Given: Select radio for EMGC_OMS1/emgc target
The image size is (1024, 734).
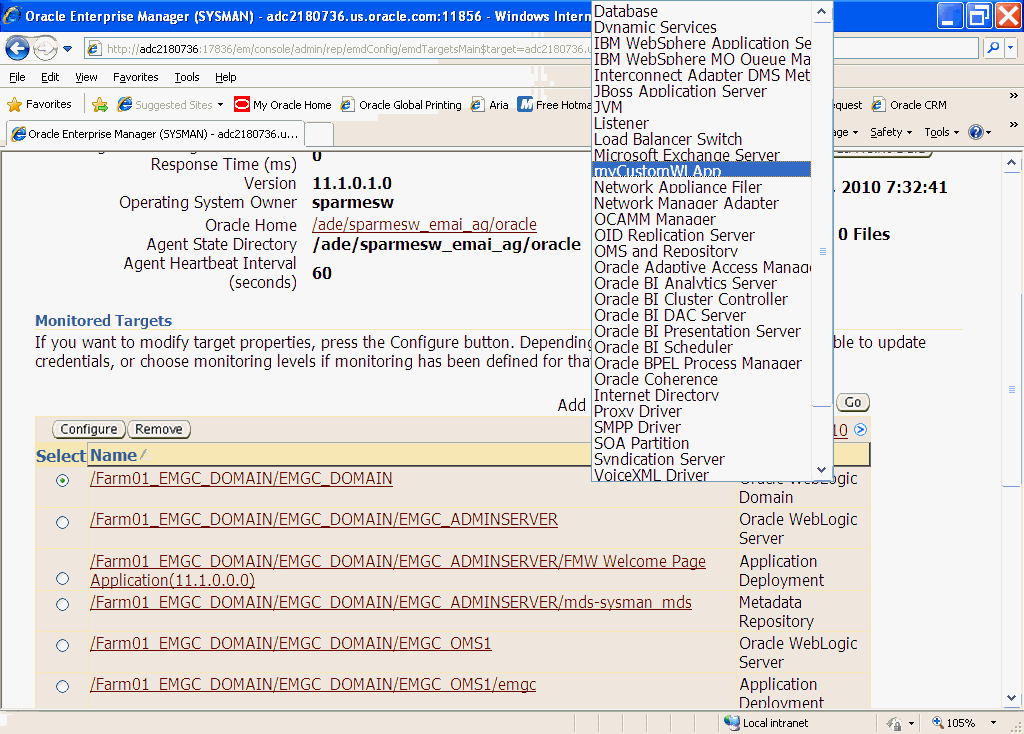Looking at the screenshot, I should click(63, 686).
